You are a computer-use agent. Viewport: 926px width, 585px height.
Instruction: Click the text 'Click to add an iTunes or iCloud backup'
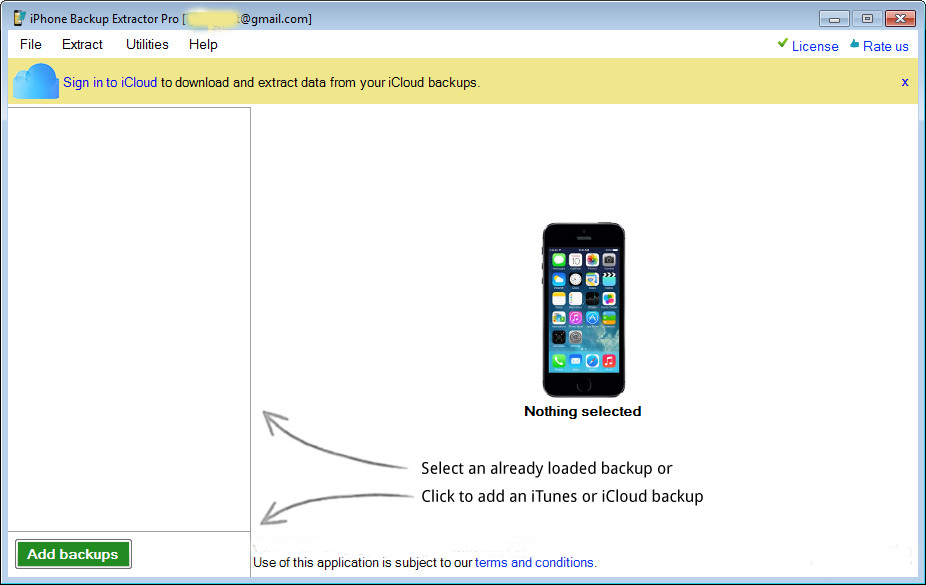pos(562,496)
